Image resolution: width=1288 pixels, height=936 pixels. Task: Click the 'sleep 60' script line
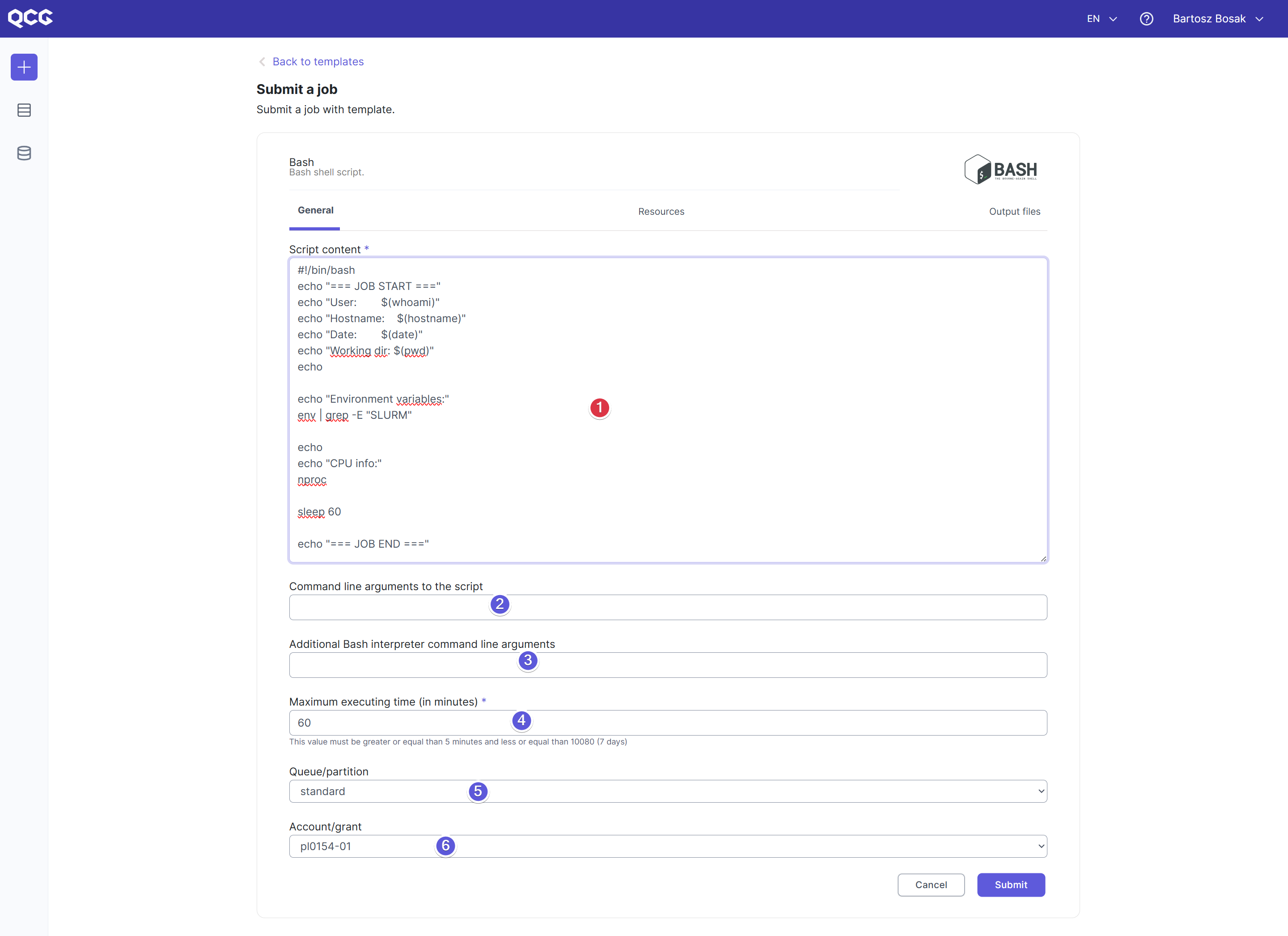[319, 511]
